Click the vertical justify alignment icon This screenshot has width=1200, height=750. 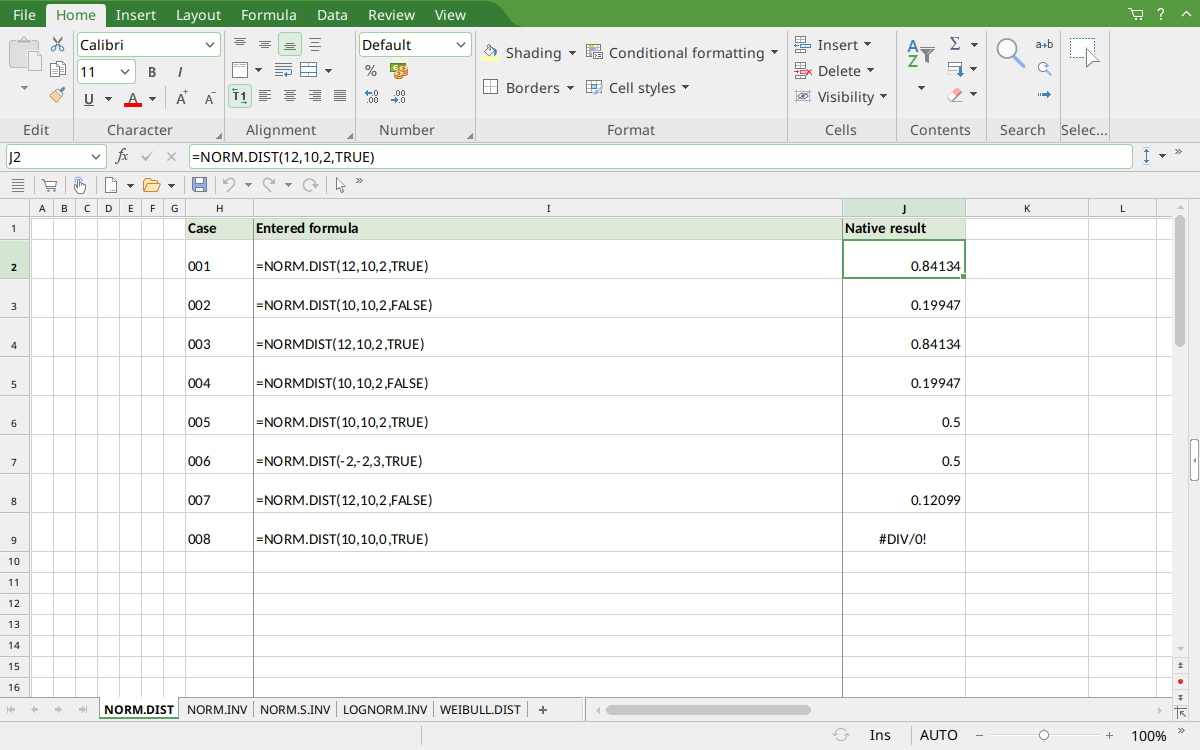(316, 44)
